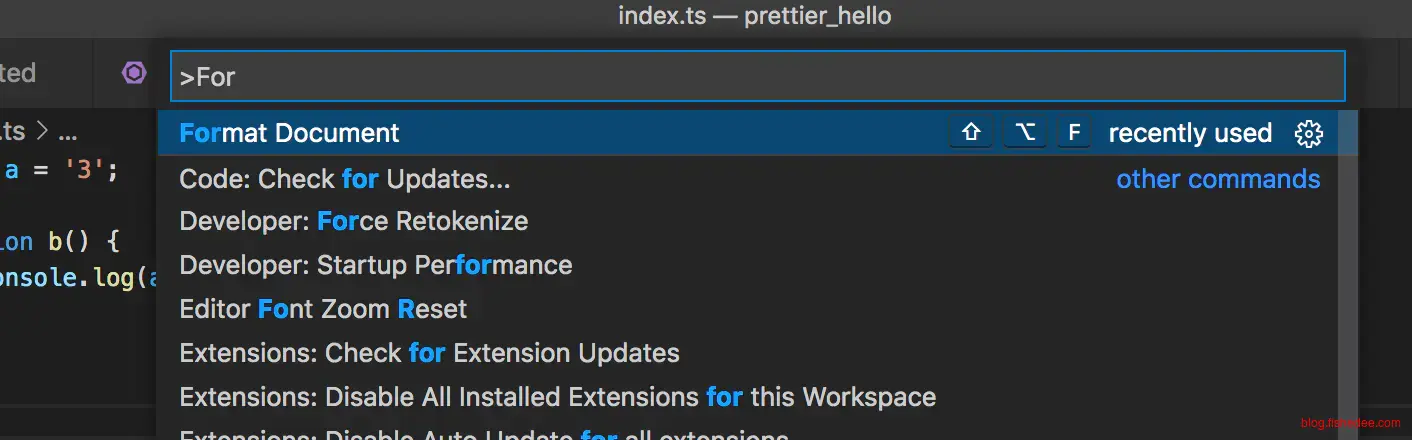Click the code line assigning '3' to a
Screen dimensions: 1412x440
pyautogui.click(x=62, y=170)
